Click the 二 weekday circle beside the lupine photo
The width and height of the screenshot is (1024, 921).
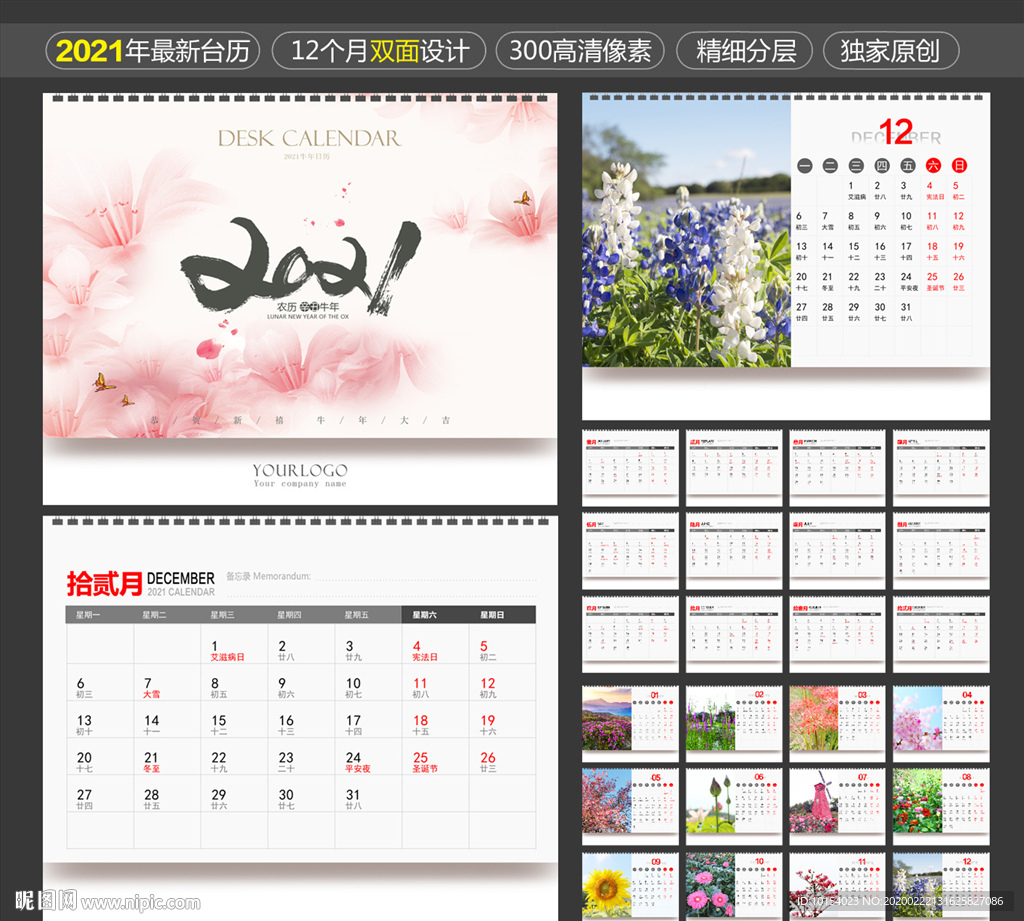click(x=830, y=166)
